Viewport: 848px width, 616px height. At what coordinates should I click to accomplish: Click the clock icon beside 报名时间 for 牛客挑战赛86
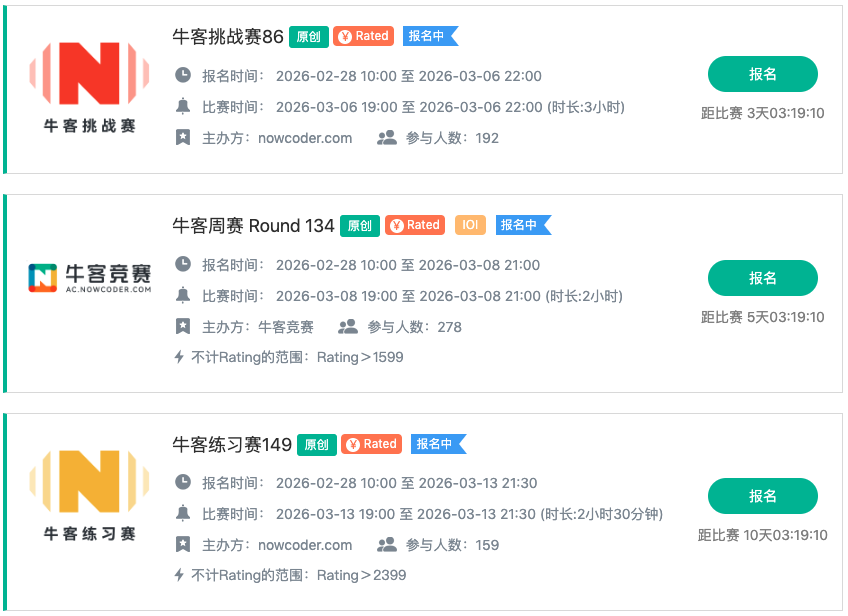point(181,75)
